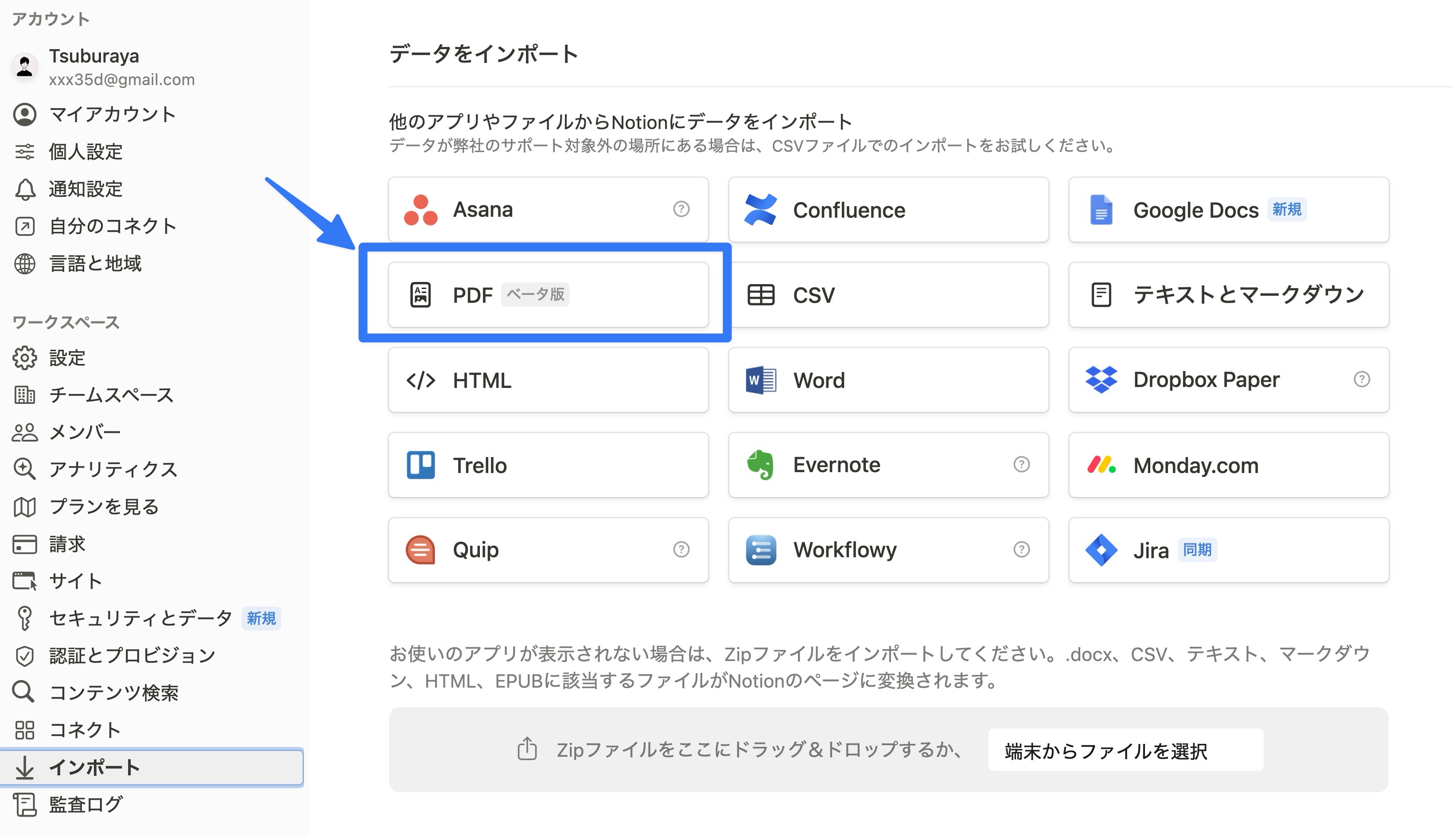Click the xxx35d@gmail.com email text

[122, 79]
